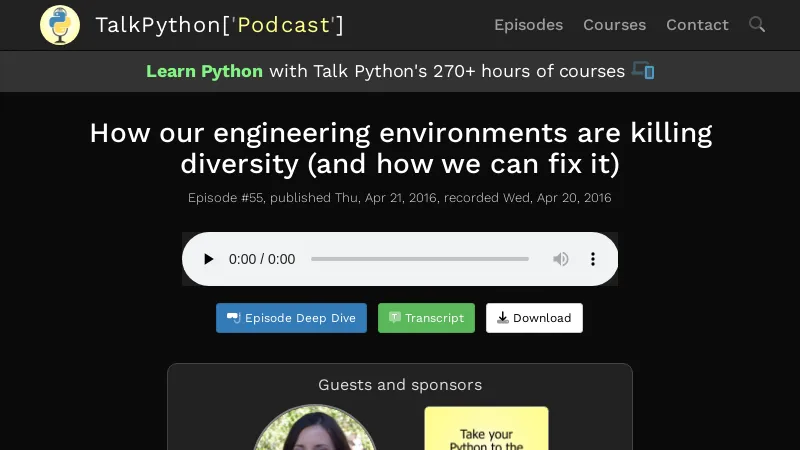Click the episode title heading
Screen dimensions: 800x450
click(400, 147)
